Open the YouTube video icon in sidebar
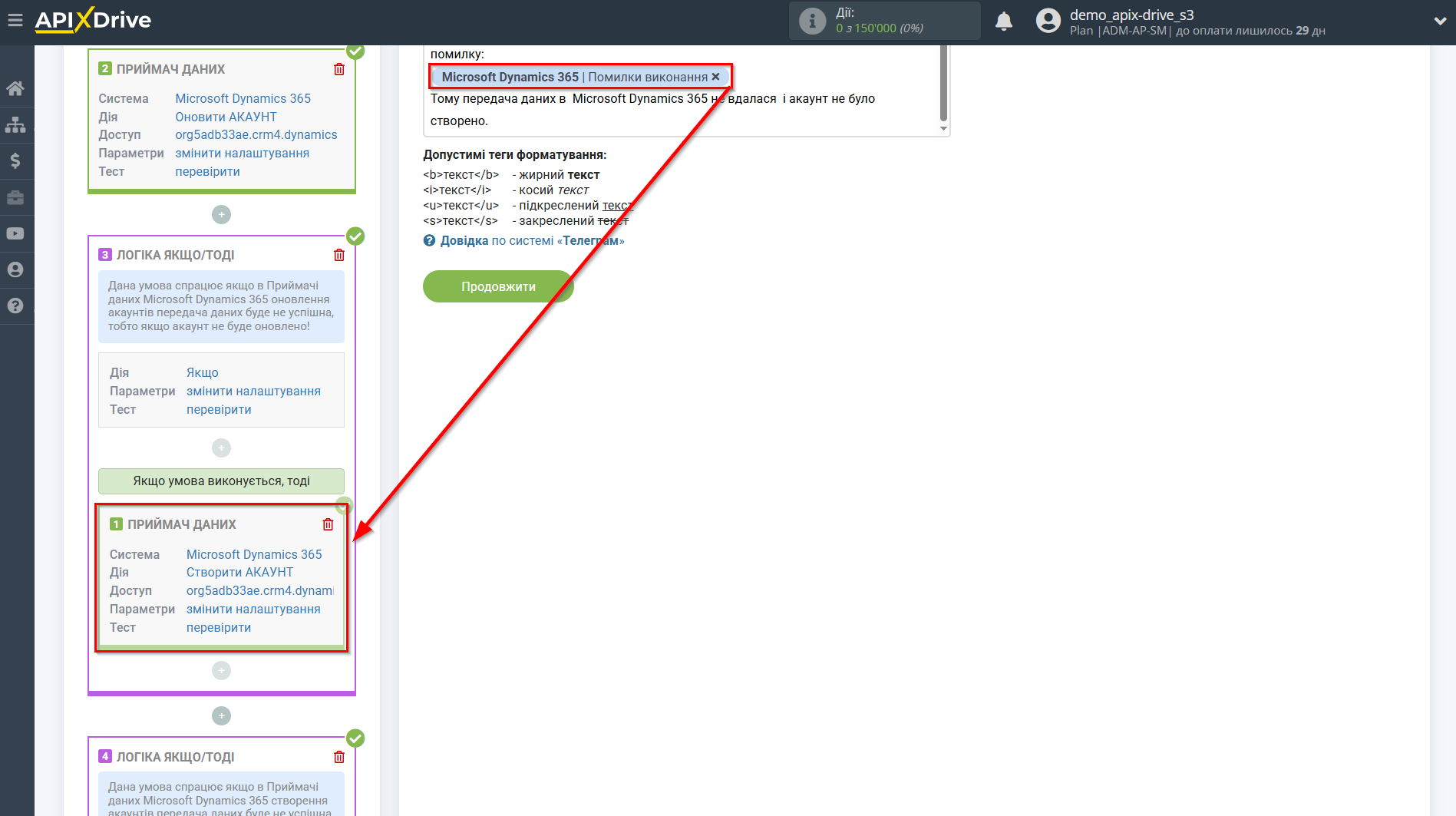The width and height of the screenshot is (1456, 816). pyautogui.click(x=15, y=233)
